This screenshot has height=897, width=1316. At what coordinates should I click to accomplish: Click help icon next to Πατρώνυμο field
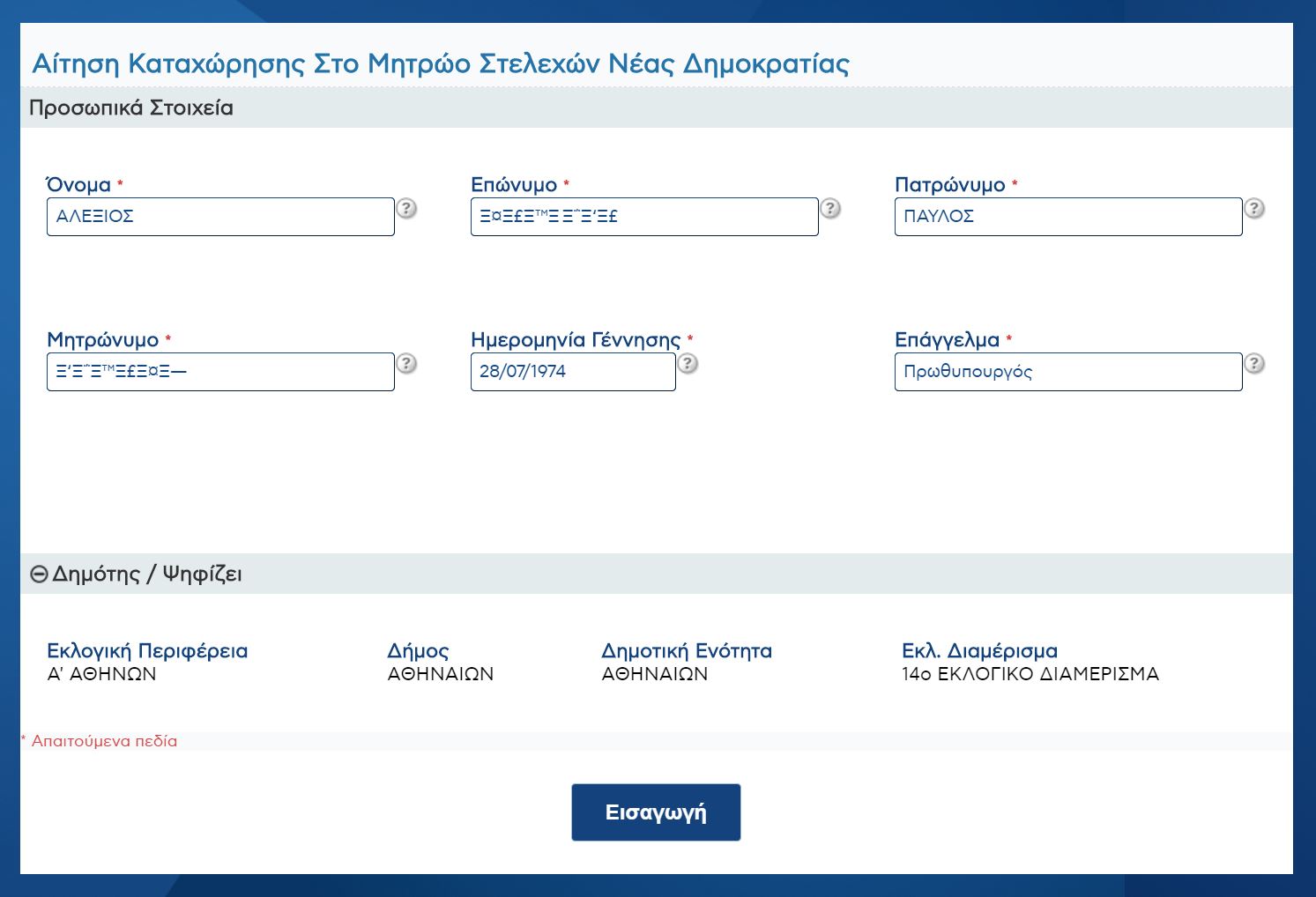point(1254,209)
